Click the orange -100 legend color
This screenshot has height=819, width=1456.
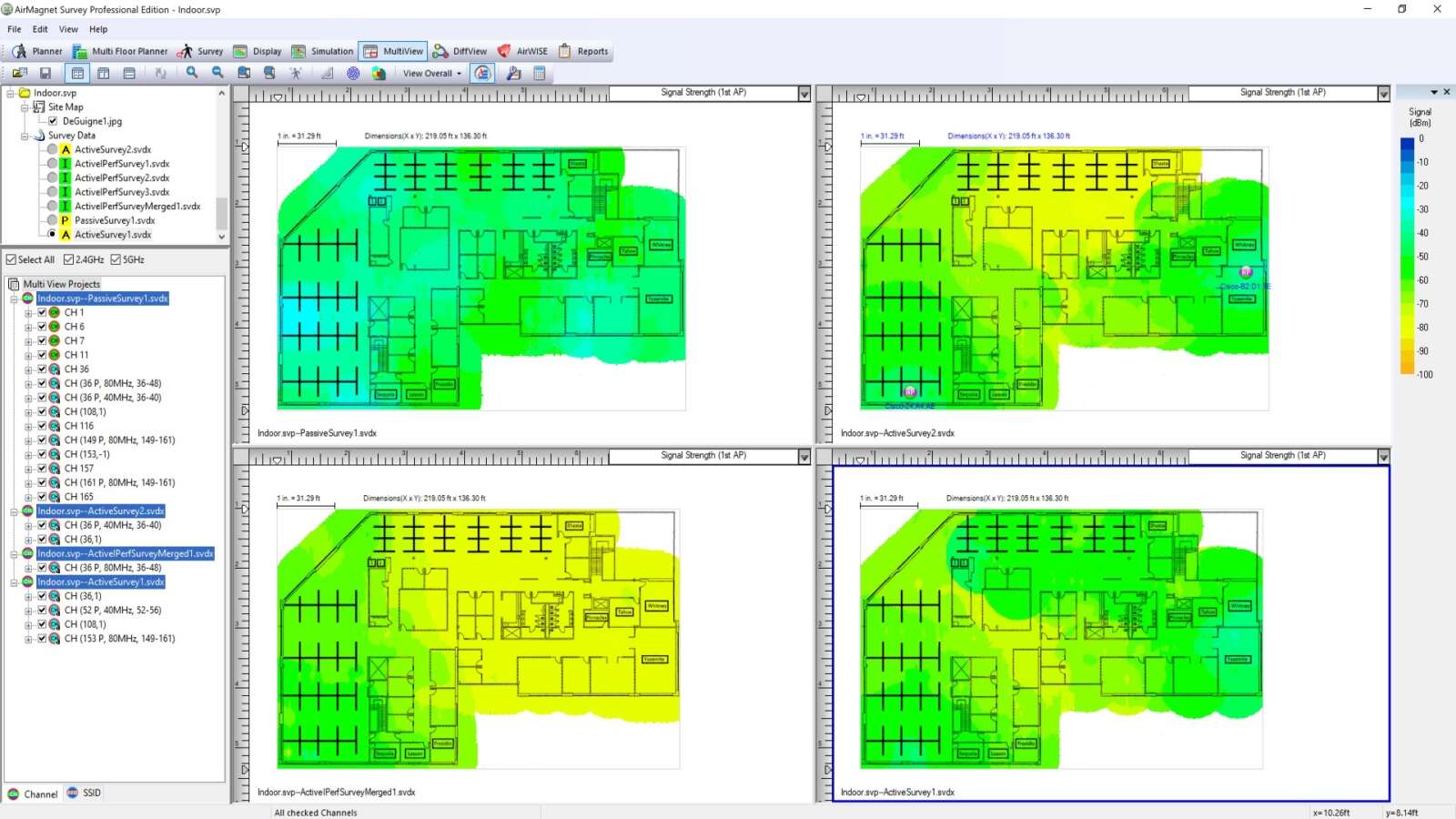pos(1407,369)
